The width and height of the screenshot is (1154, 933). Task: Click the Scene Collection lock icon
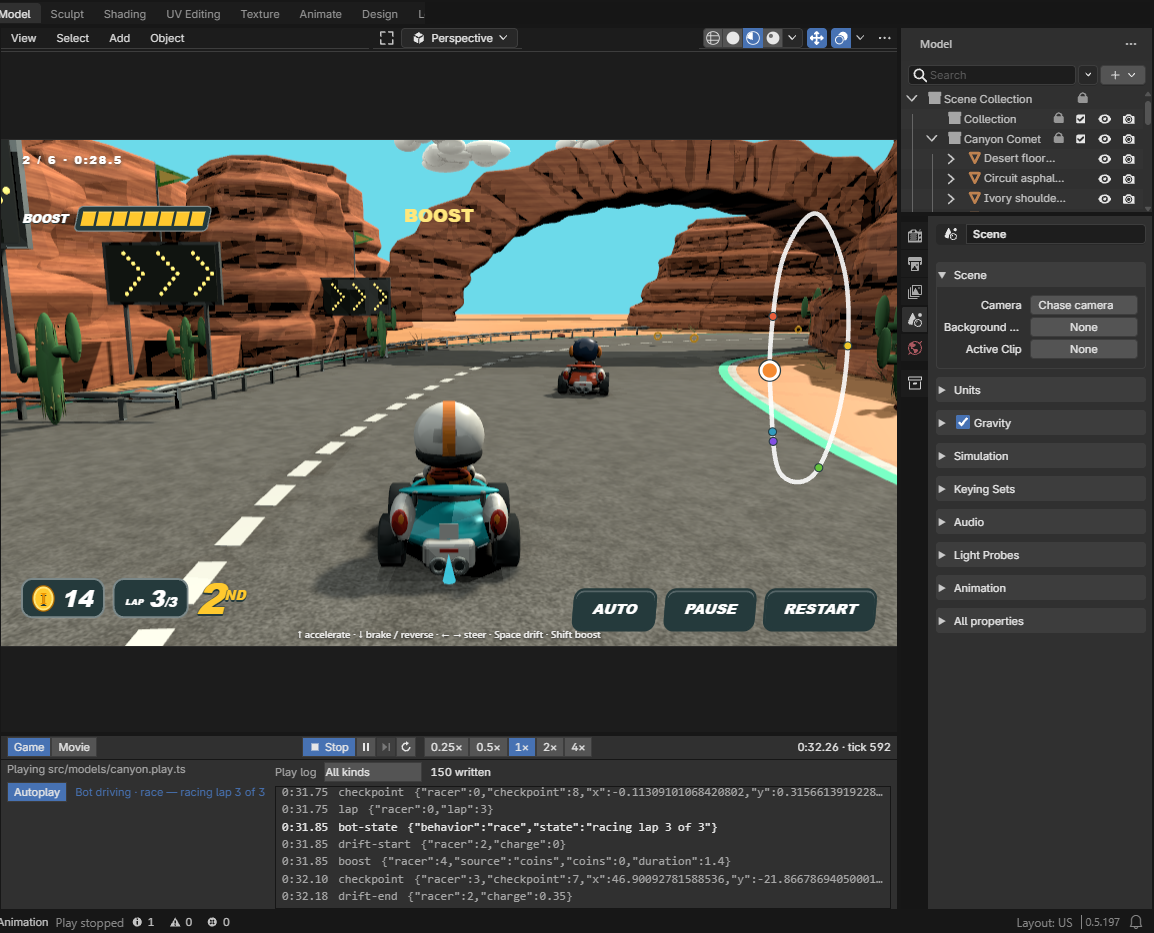[x=1082, y=98]
